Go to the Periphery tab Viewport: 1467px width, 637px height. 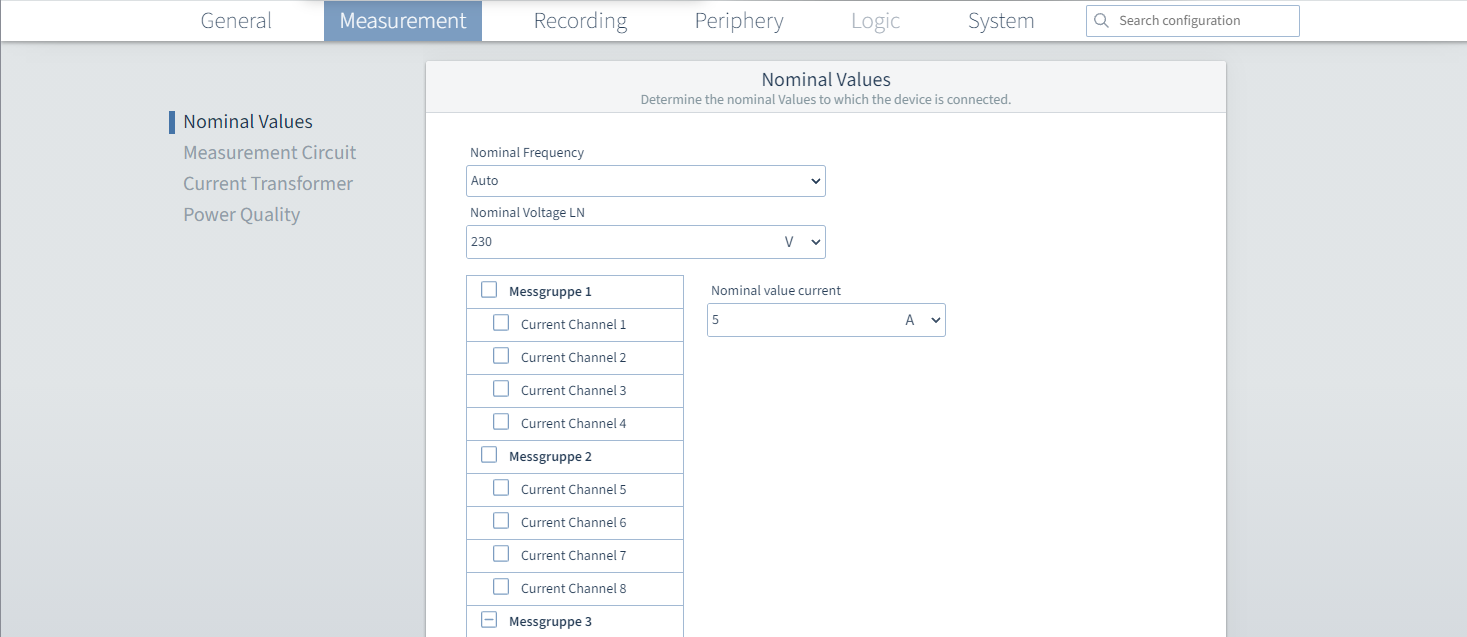[739, 21]
